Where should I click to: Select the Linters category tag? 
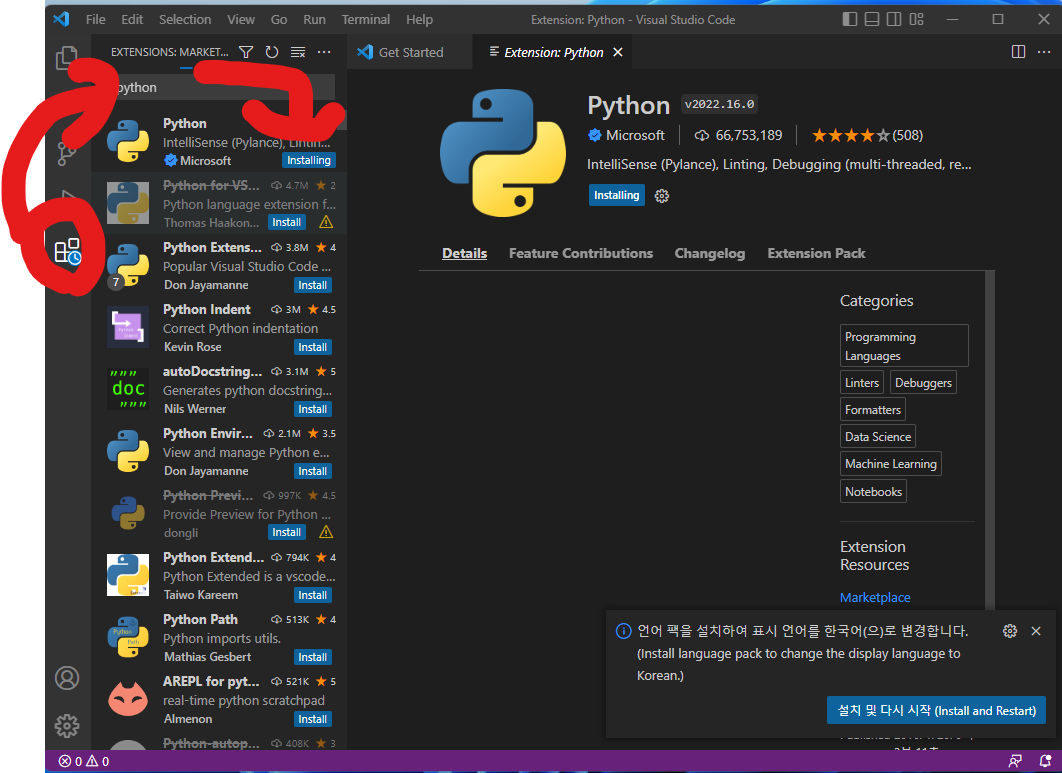click(862, 383)
